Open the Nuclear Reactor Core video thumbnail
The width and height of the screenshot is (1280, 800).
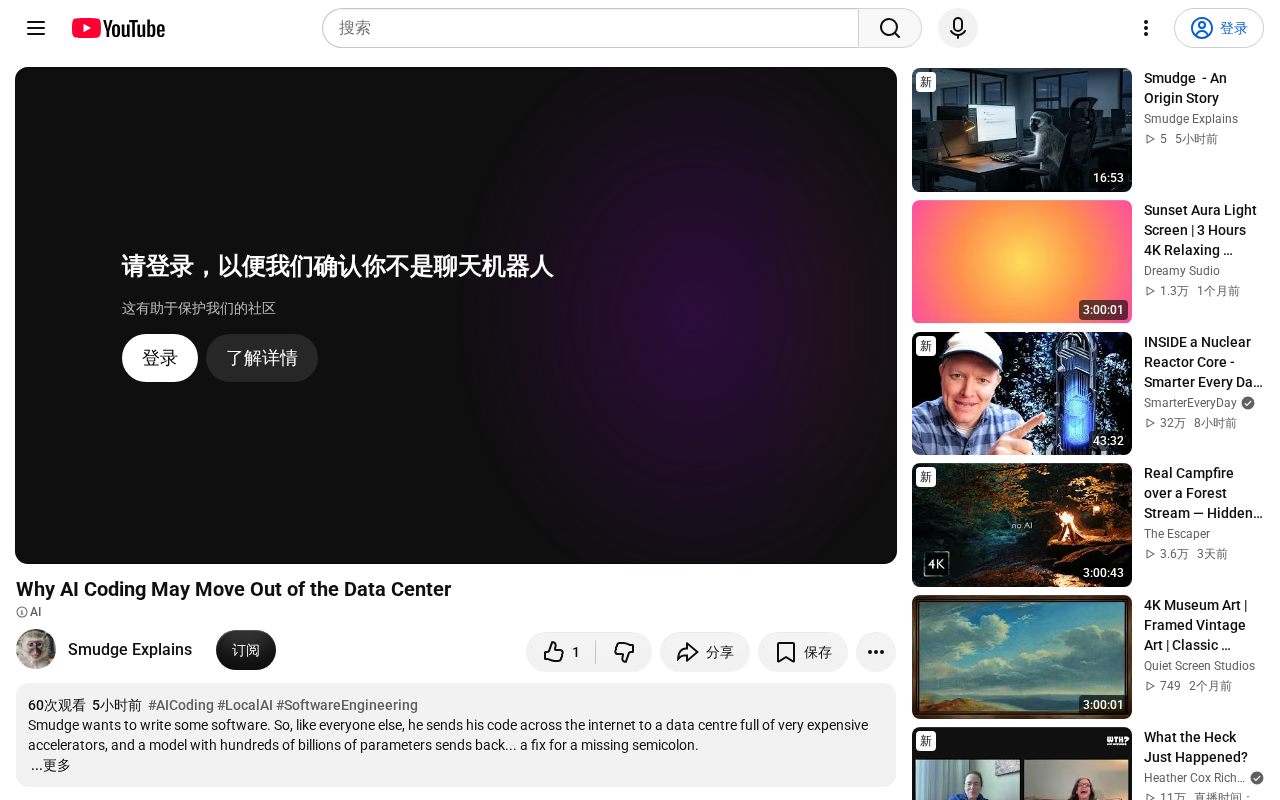point(1022,394)
